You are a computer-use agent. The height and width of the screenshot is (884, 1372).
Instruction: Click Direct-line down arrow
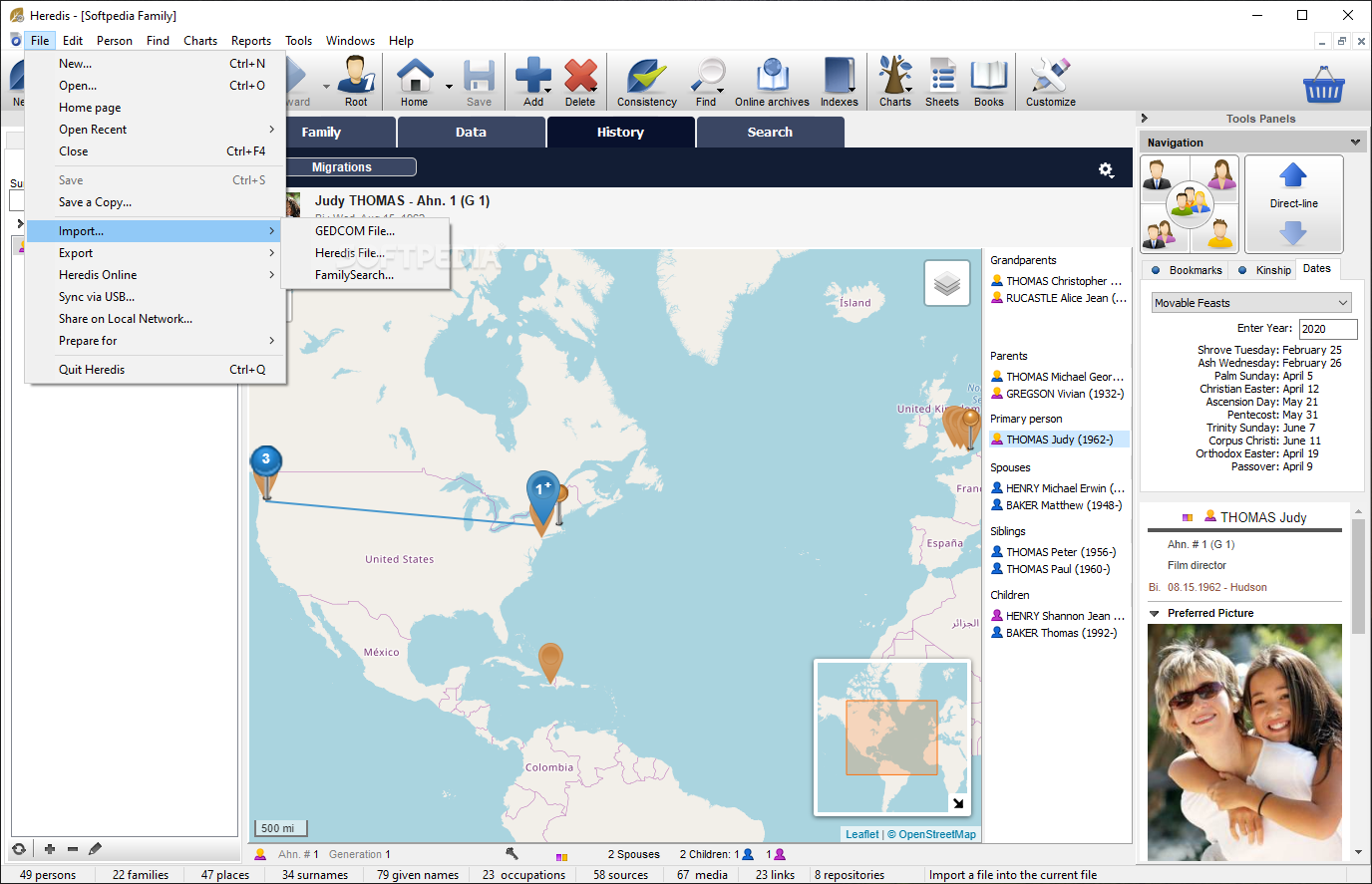(x=1293, y=232)
